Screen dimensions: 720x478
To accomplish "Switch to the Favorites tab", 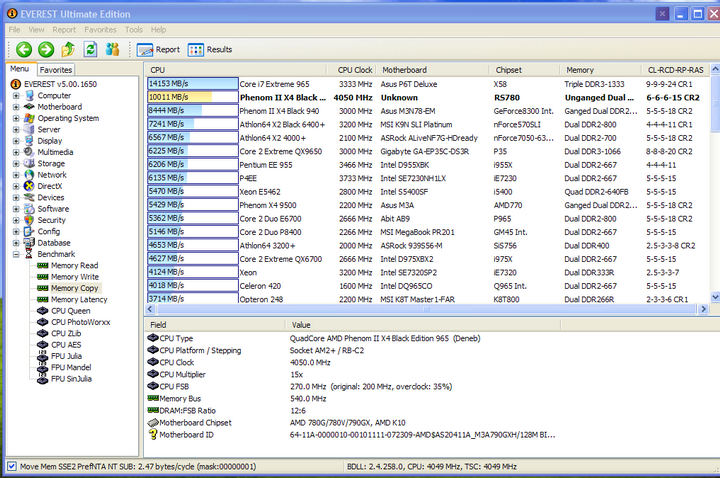I will pos(56,70).
